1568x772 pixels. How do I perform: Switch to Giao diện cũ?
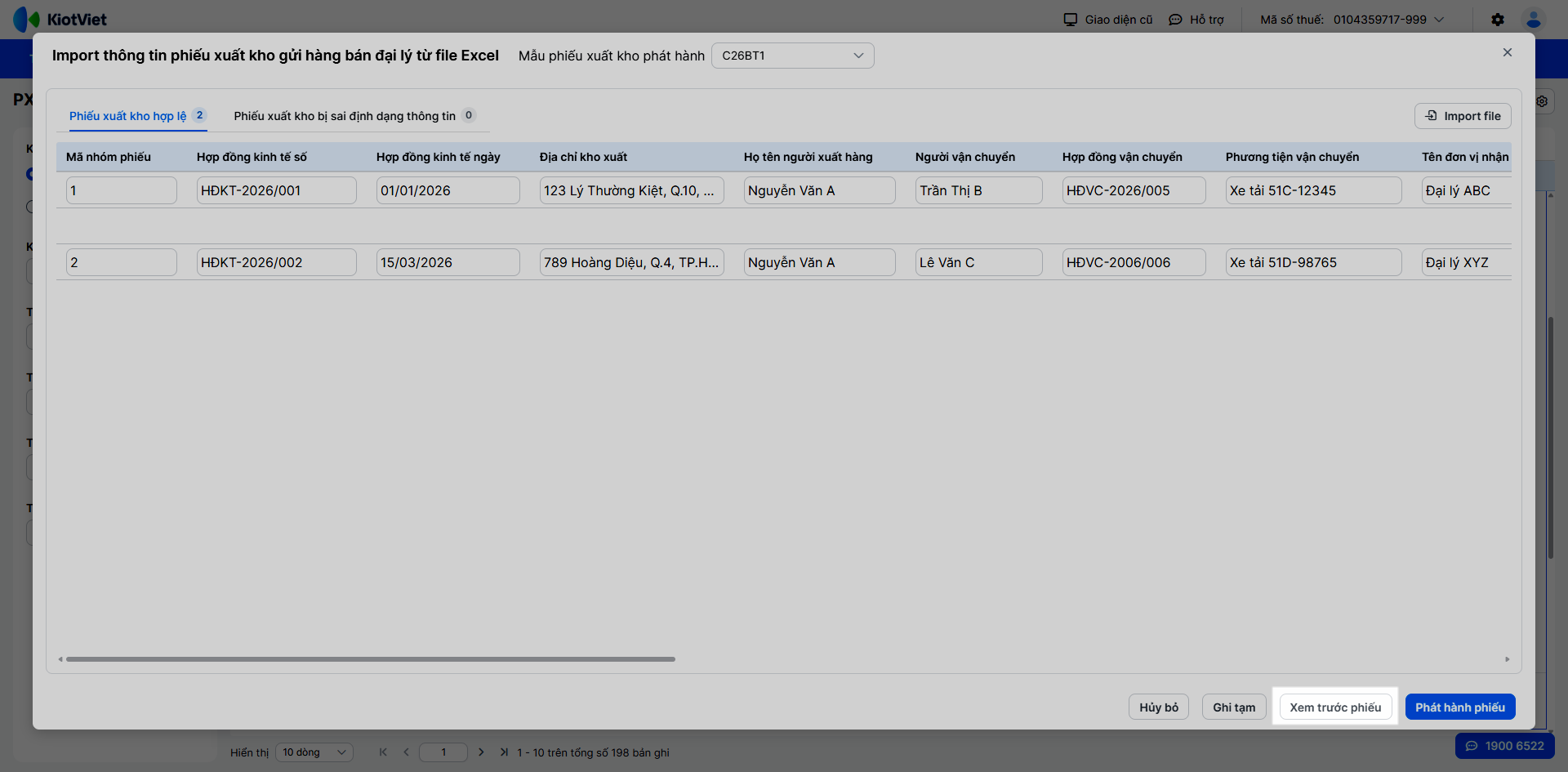1108,20
